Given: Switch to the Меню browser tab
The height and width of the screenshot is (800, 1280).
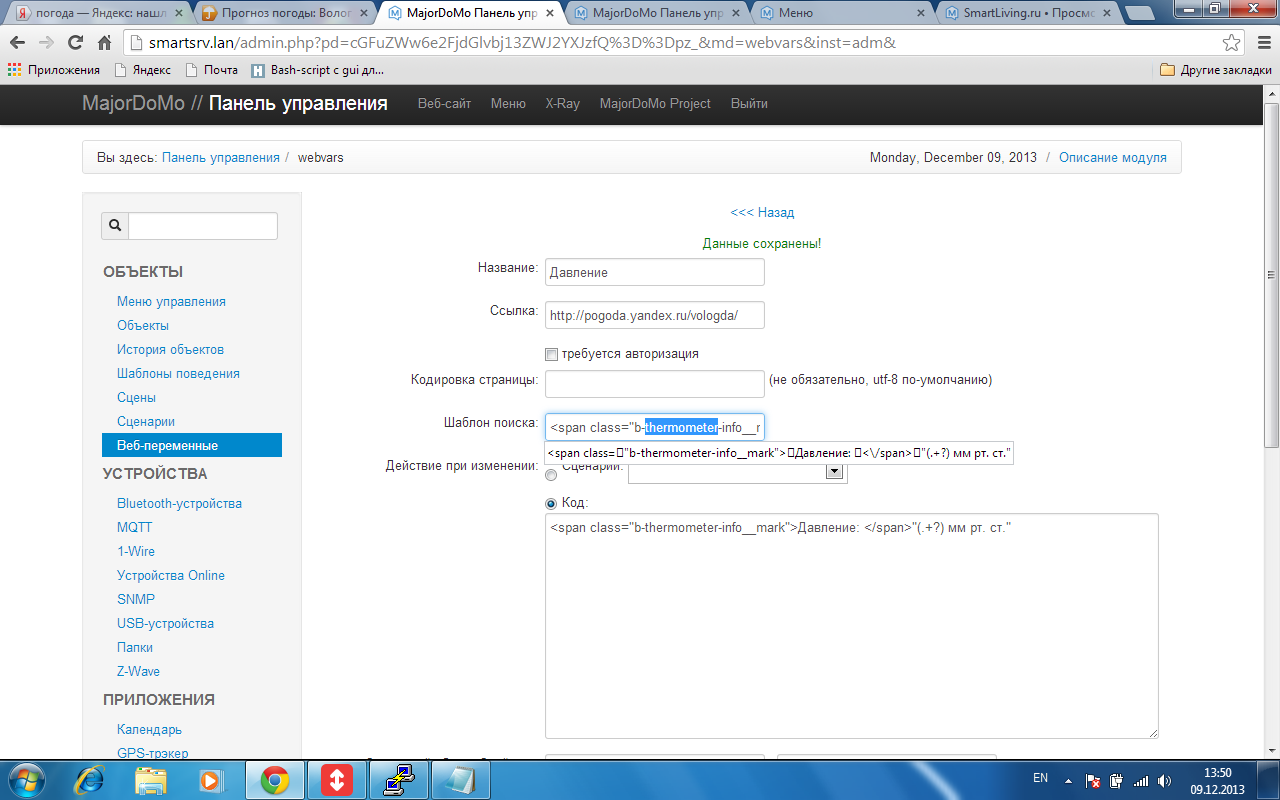Looking at the screenshot, I should pyautogui.click(x=838, y=14).
